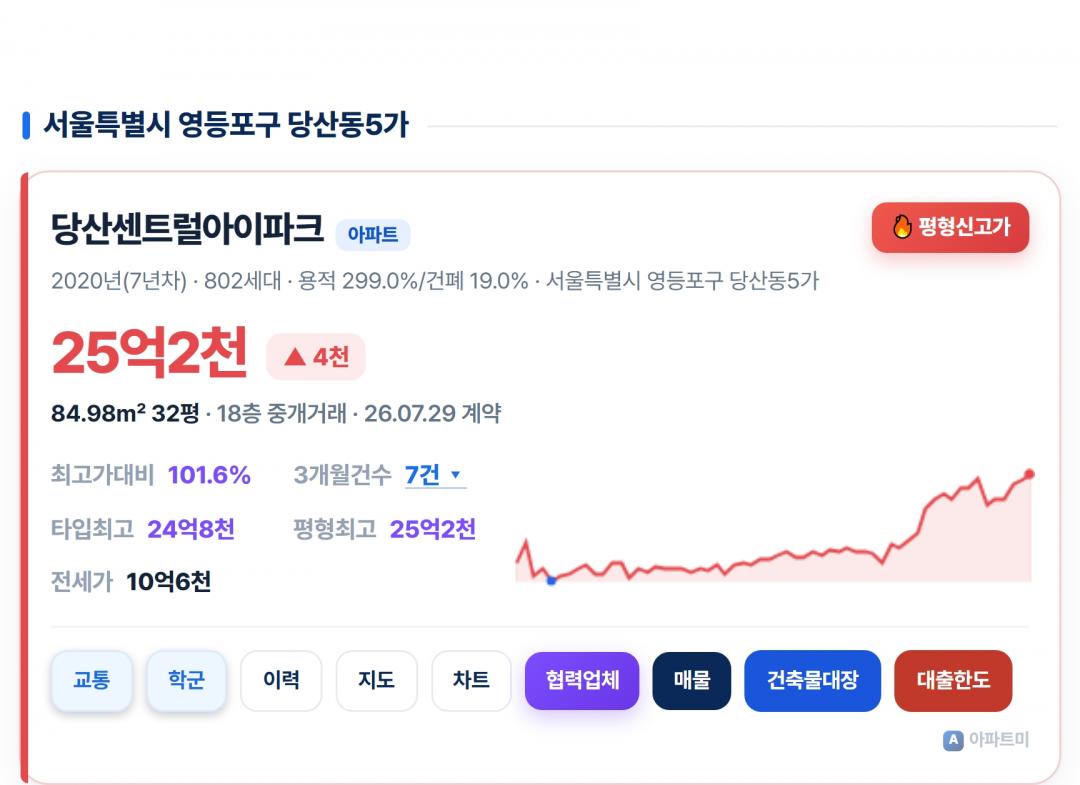Click the navy 매물 button
The height and width of the screenshot is (785, 1080).
coord(692,680)
